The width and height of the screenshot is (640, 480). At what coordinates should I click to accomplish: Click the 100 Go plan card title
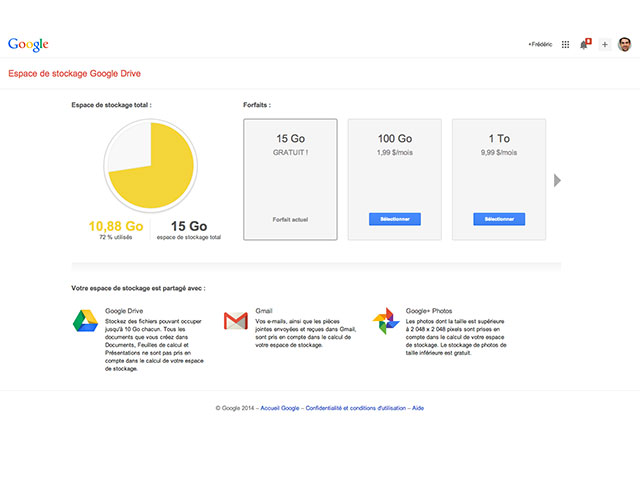395,139
